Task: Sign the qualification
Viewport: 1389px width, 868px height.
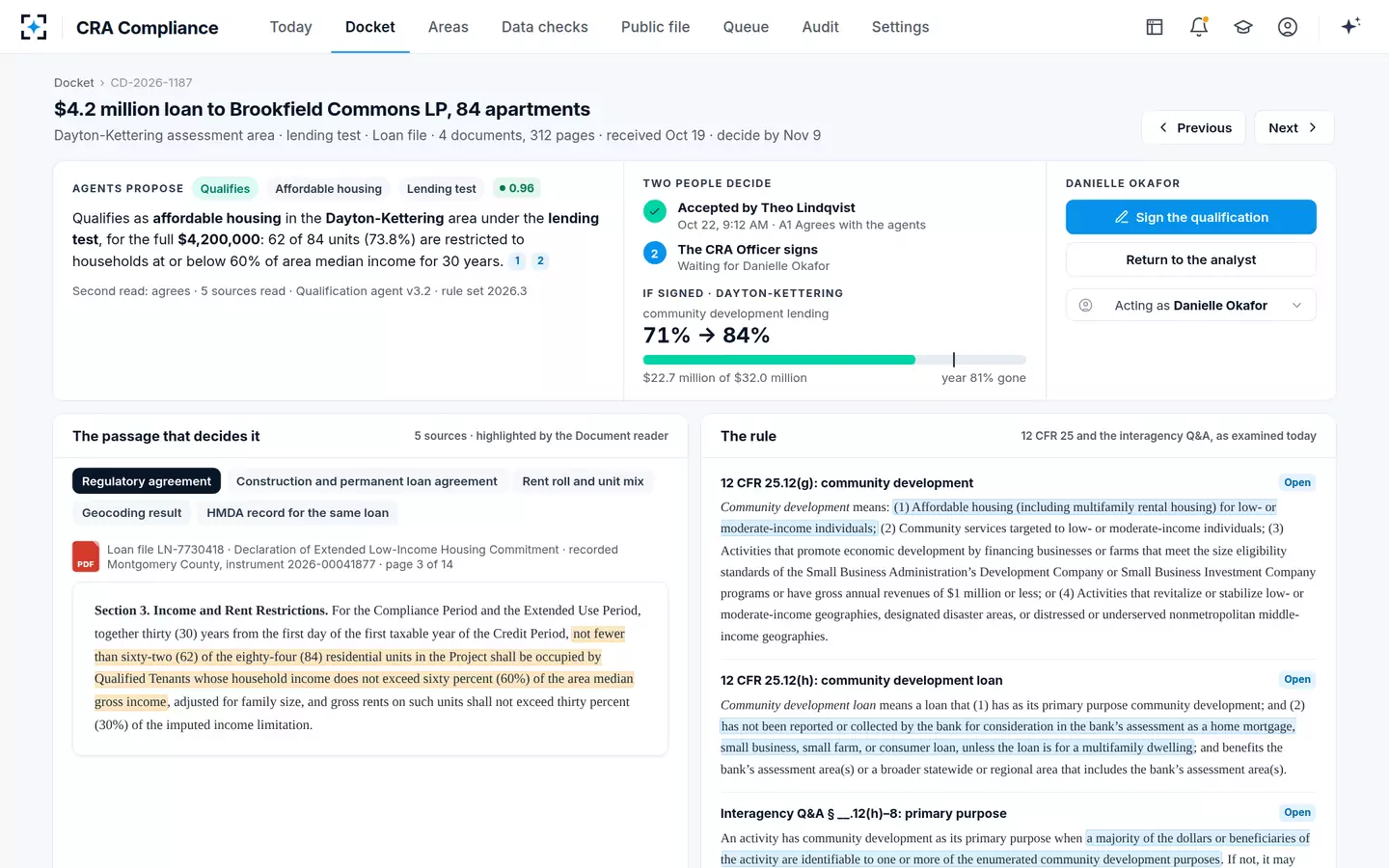Action: pos(1191,217)
